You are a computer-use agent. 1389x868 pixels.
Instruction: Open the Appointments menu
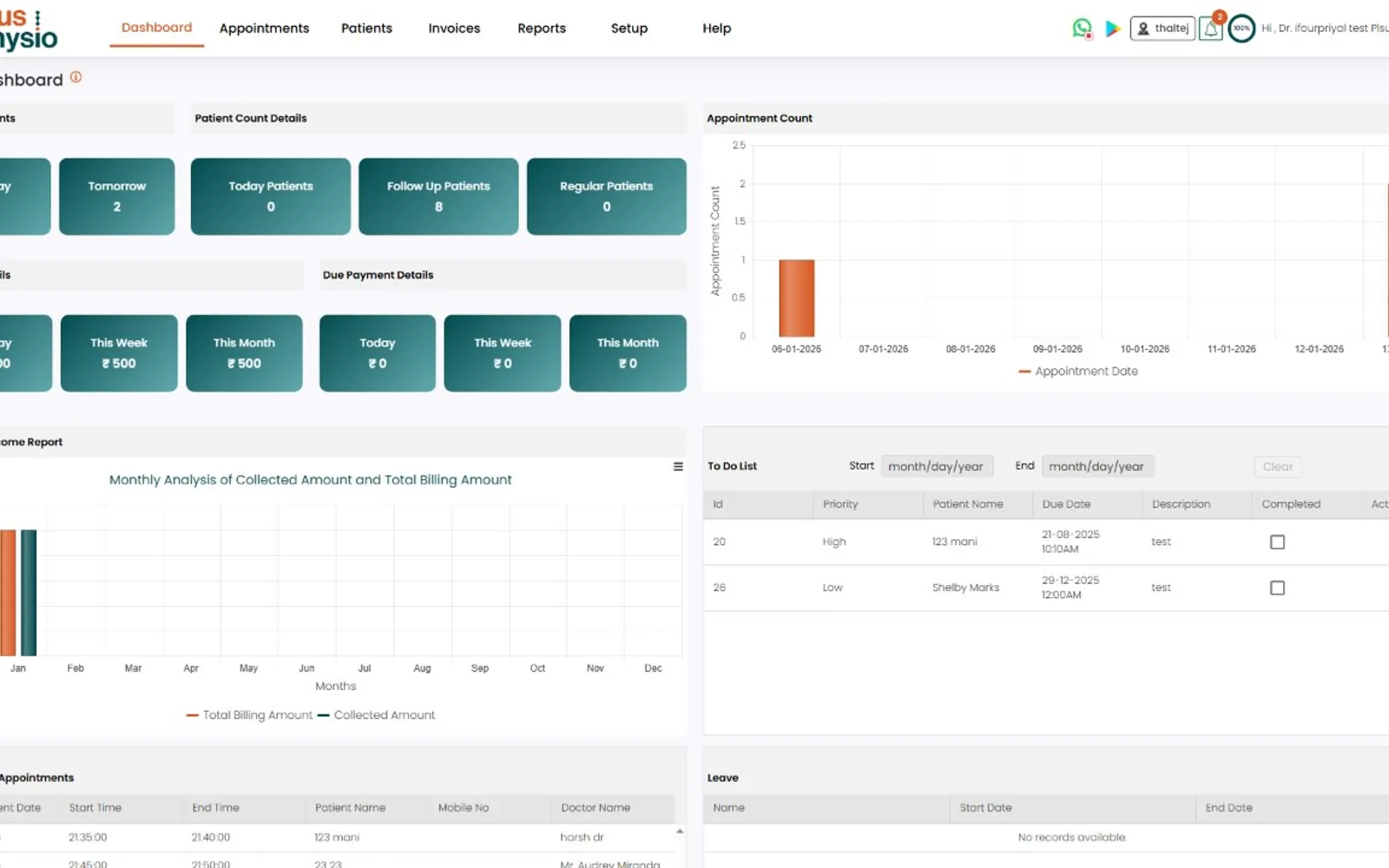[264, 29]
